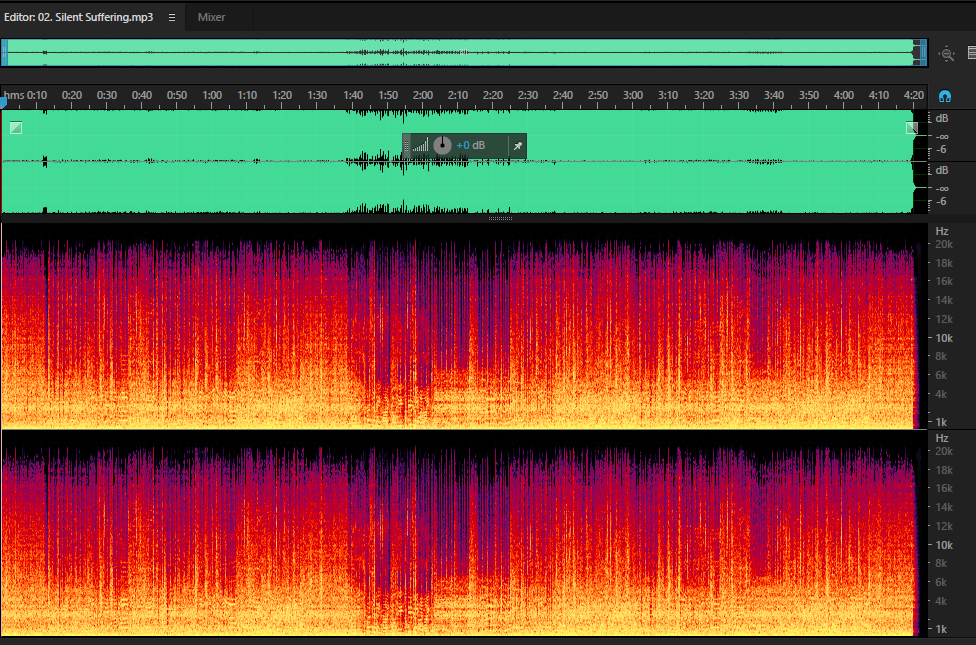
Task: Select the Editor: 02. Silent Suffering.mp3 tab
Action: (x=78, y=17)
